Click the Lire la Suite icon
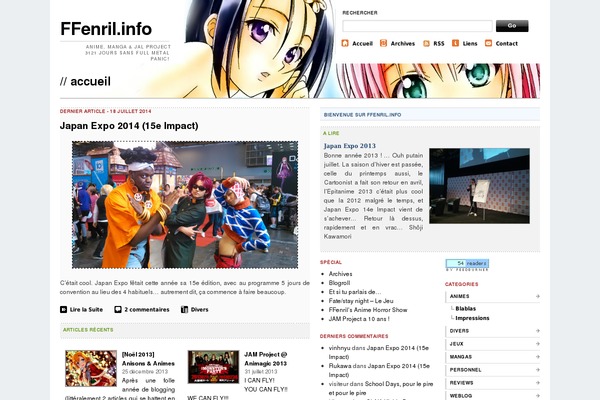Viewport: 600px width, 400px height. (64, 309)
